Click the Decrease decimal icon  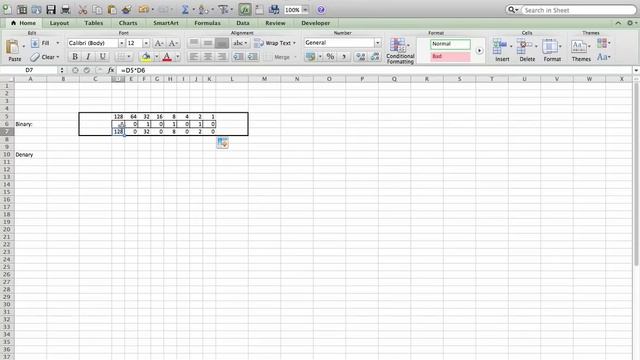click(375, 56)
